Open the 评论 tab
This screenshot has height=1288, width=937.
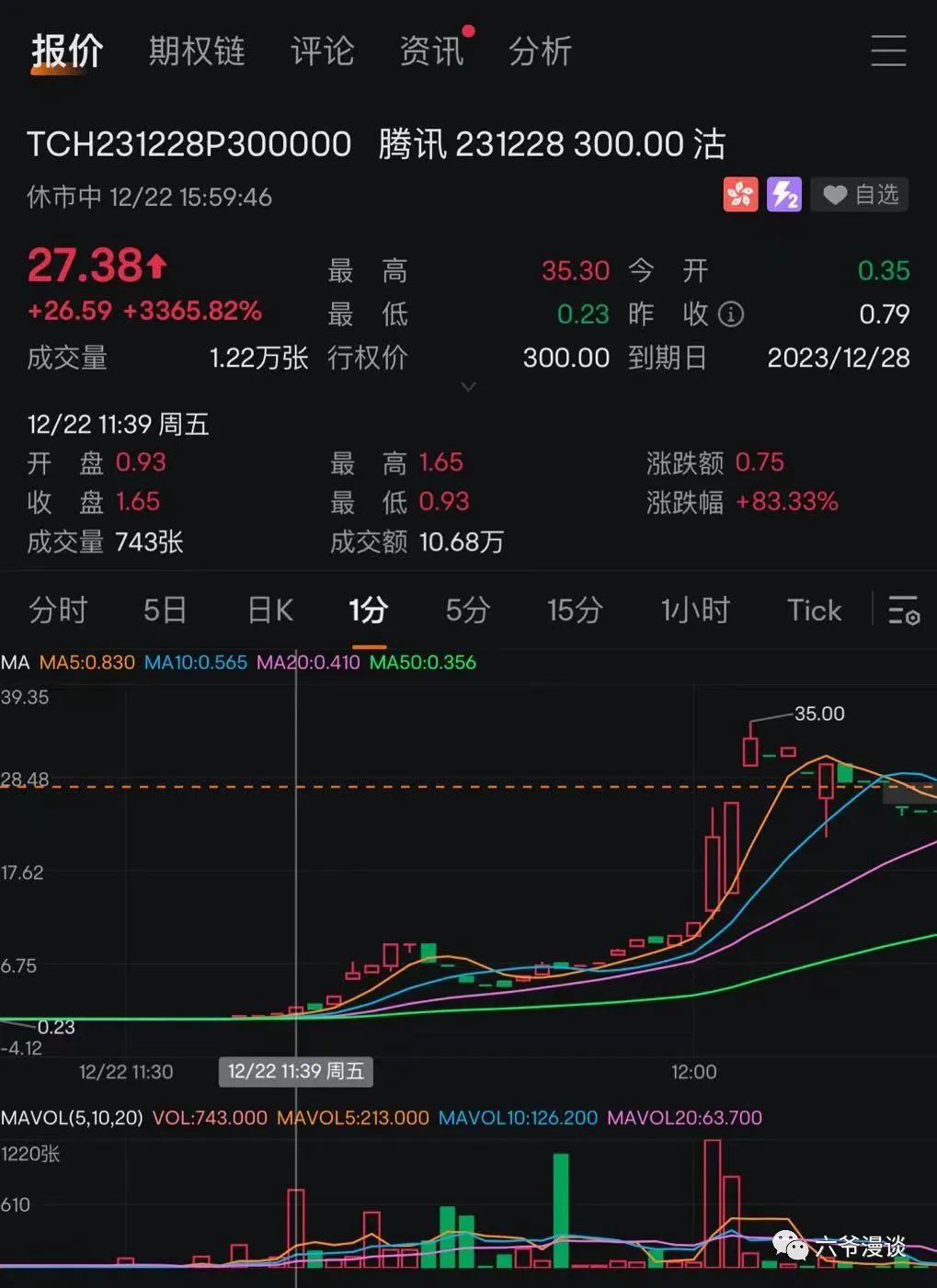[322, 51]
